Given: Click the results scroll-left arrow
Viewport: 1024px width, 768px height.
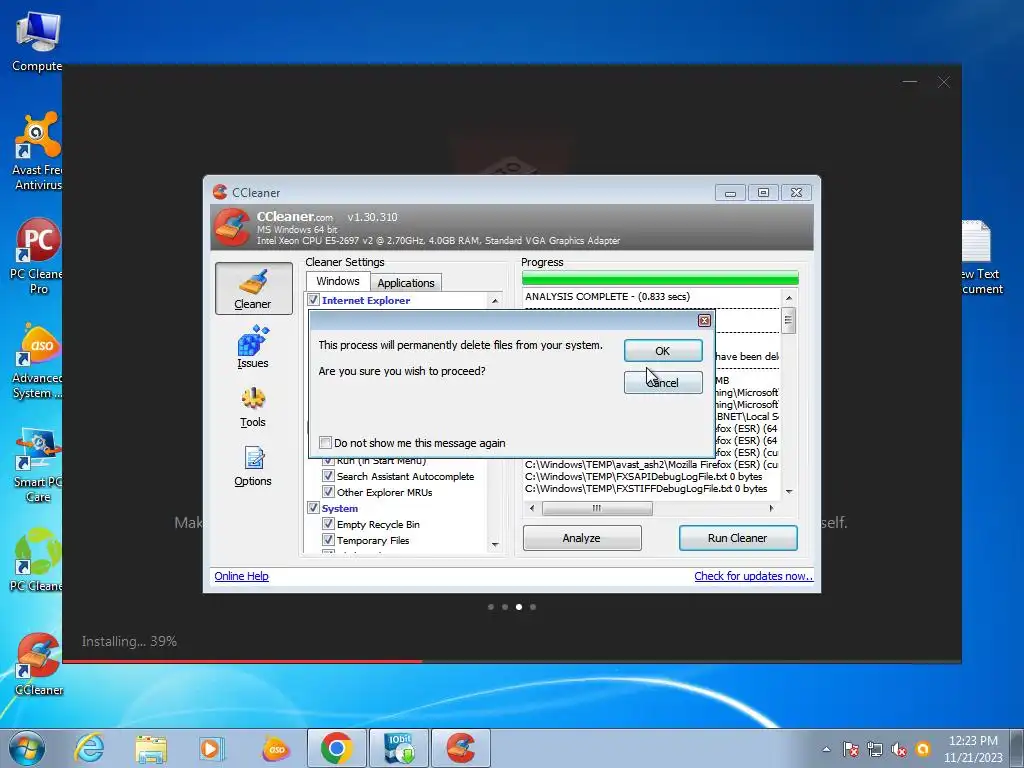Looking at the screenshot, I should click(x=532, y=508).
